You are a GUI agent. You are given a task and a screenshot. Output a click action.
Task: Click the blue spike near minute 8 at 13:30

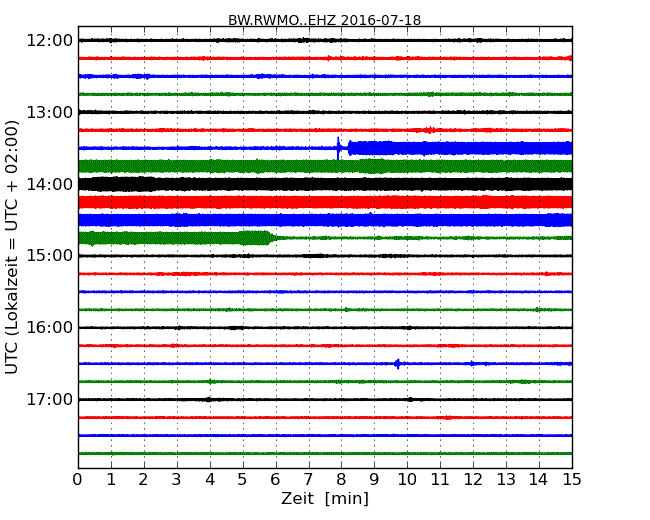point(338,148)
